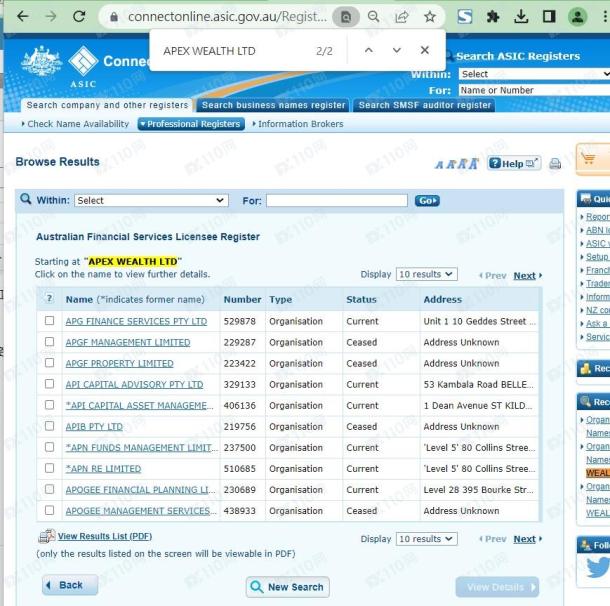Open the extensions puzzle icon
The height and width of the screenshot is (606, 610).
coord(493,17)
